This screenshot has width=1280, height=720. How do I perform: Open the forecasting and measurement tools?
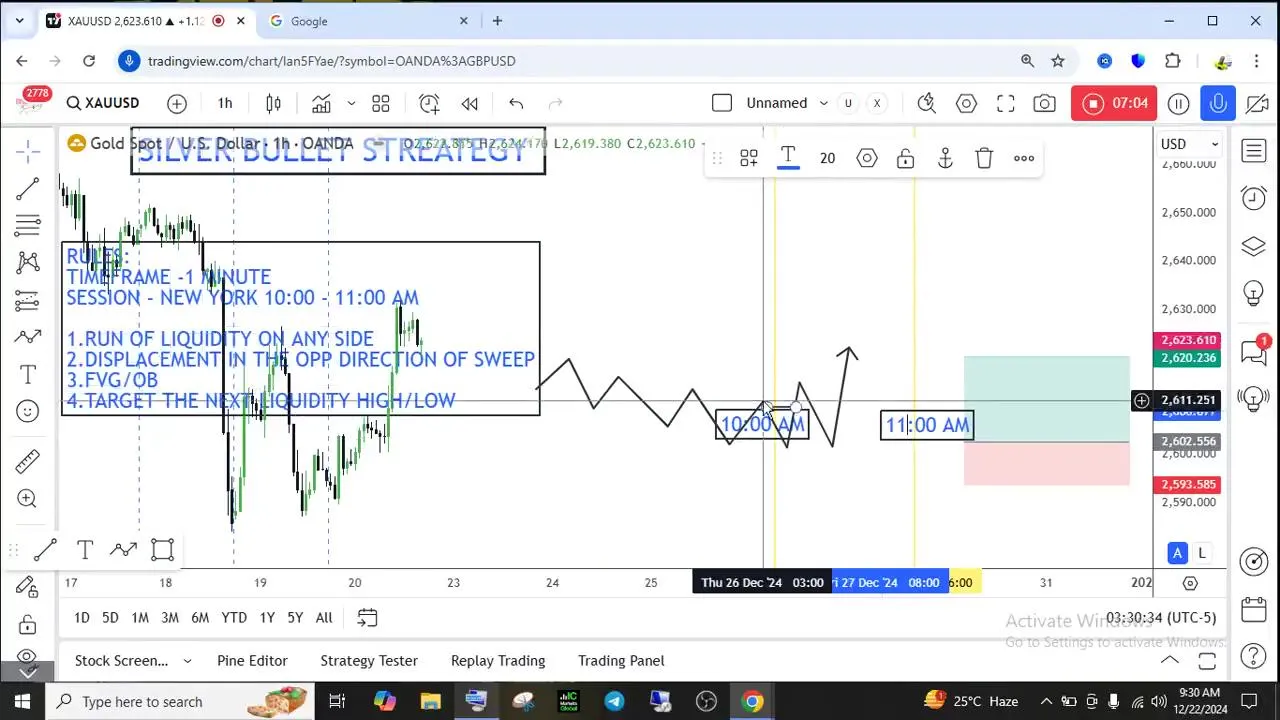pos(28,300)
